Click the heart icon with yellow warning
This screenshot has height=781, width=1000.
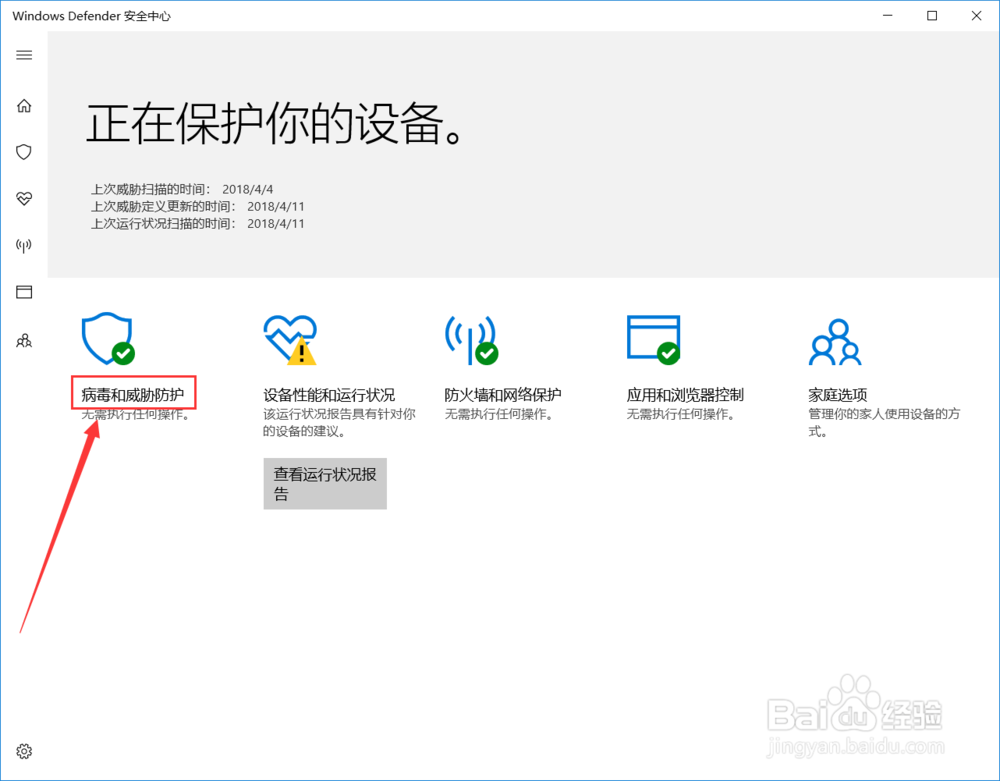coord(290,340)
